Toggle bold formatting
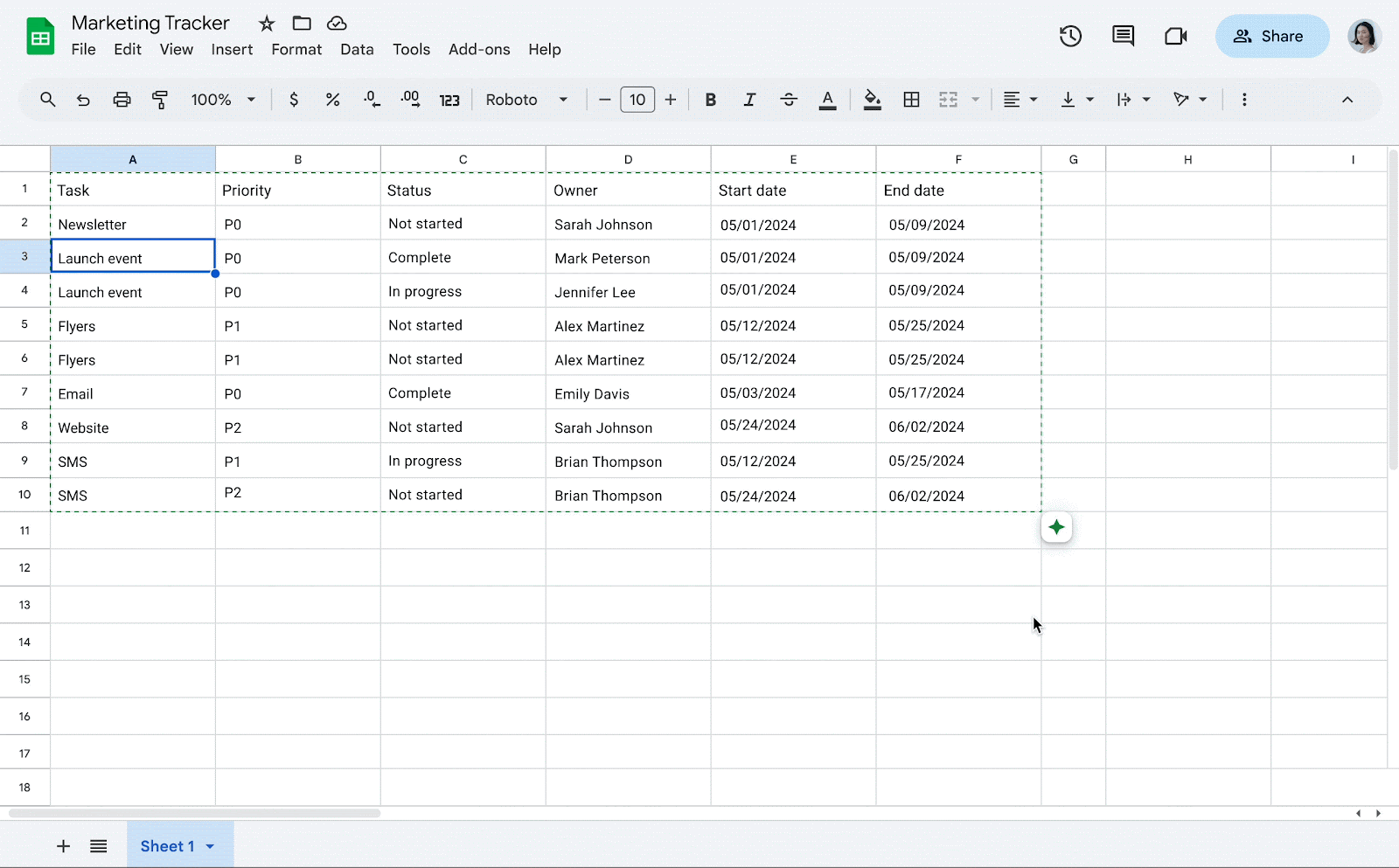 coord(710,100)
